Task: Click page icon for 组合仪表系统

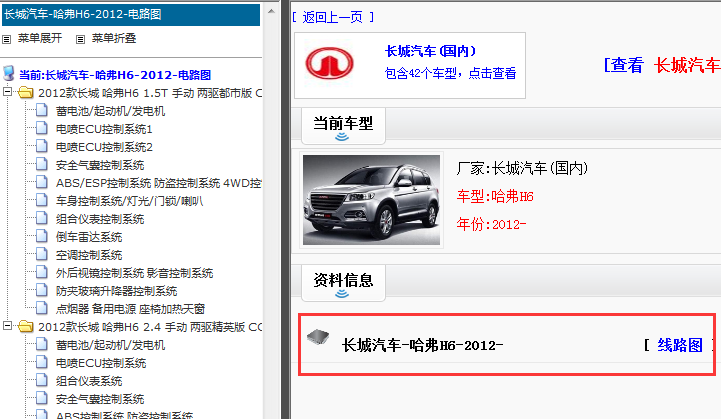Action: click(x=42, y=380)
